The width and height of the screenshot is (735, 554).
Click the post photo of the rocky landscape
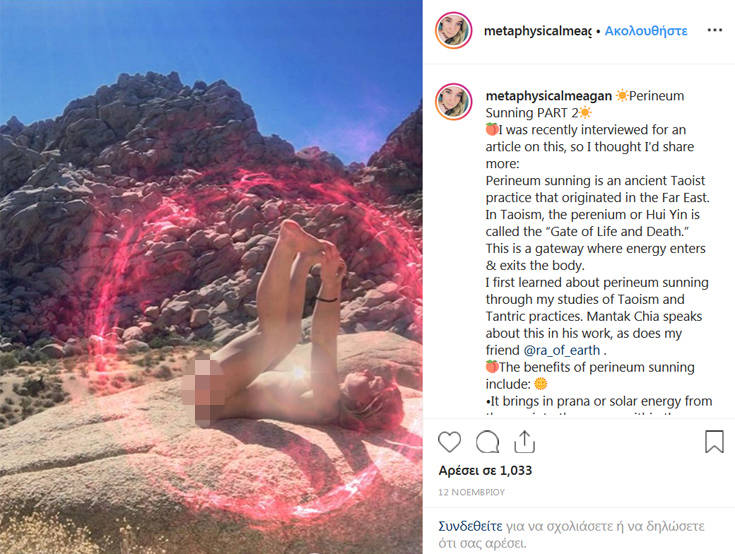[x=211, y=277]
